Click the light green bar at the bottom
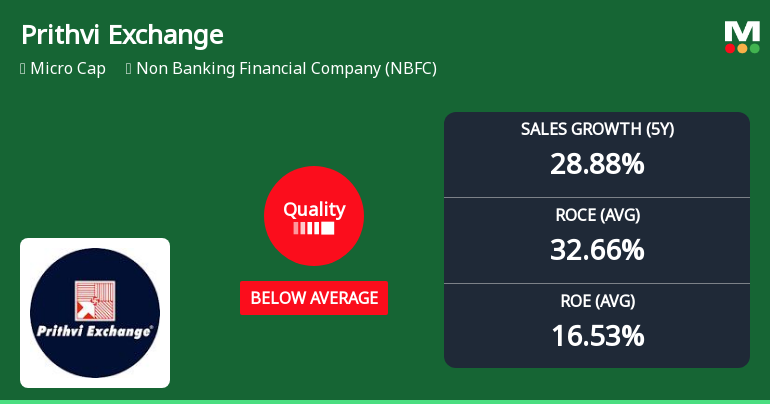 (x=385, y=401)
